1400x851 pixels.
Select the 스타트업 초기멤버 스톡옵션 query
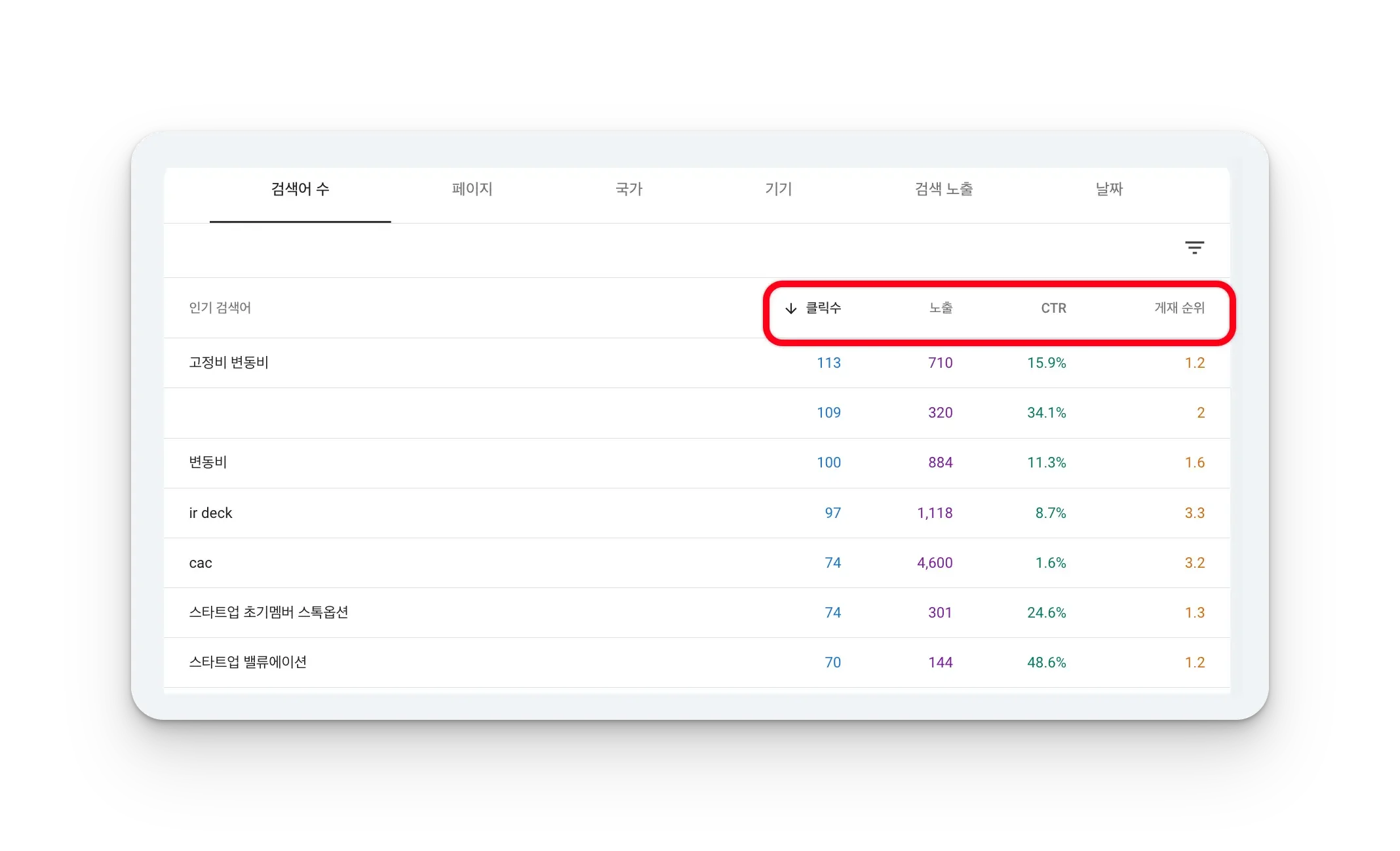269,612
